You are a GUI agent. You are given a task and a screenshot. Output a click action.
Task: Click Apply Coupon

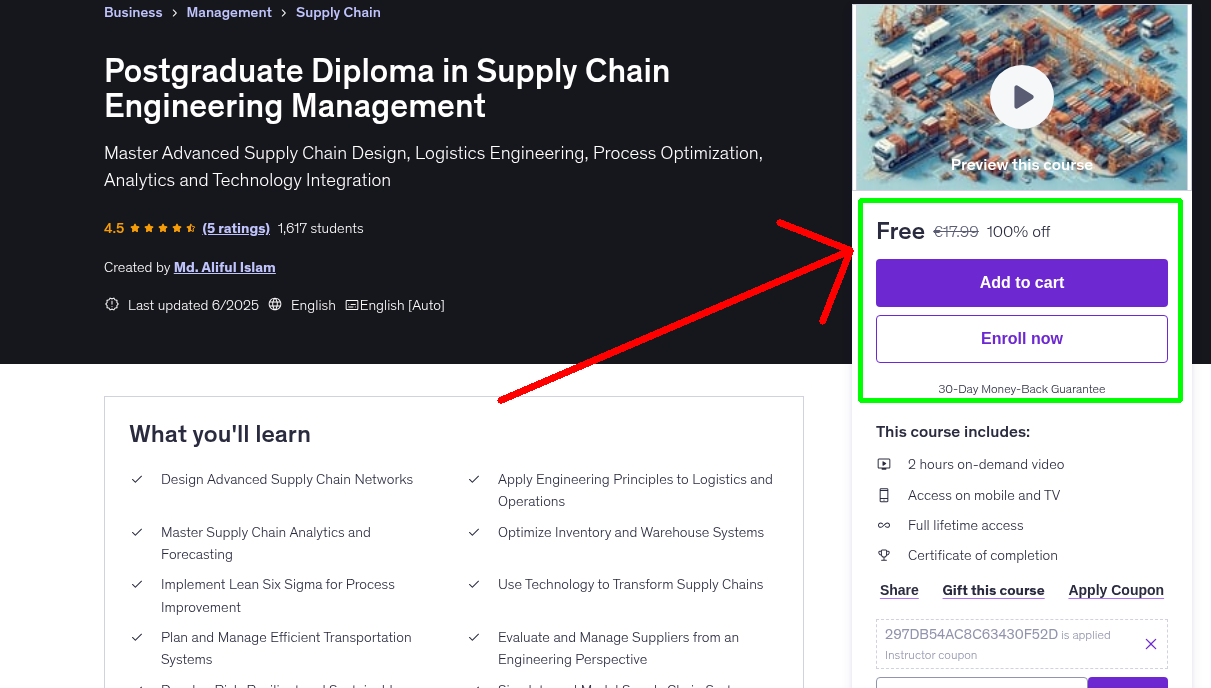pyautogui.click(x=1115, y=590)
